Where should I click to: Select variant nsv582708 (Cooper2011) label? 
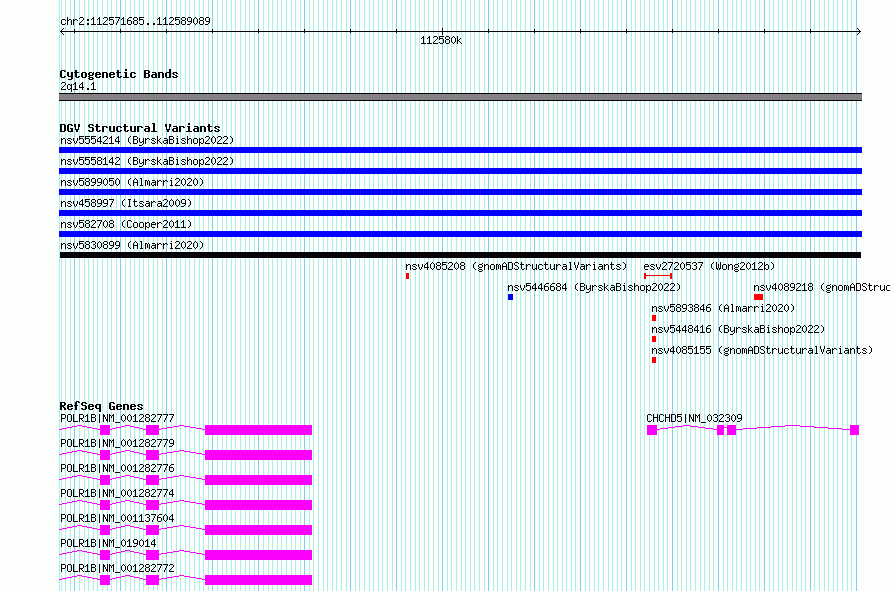point(126,224)
